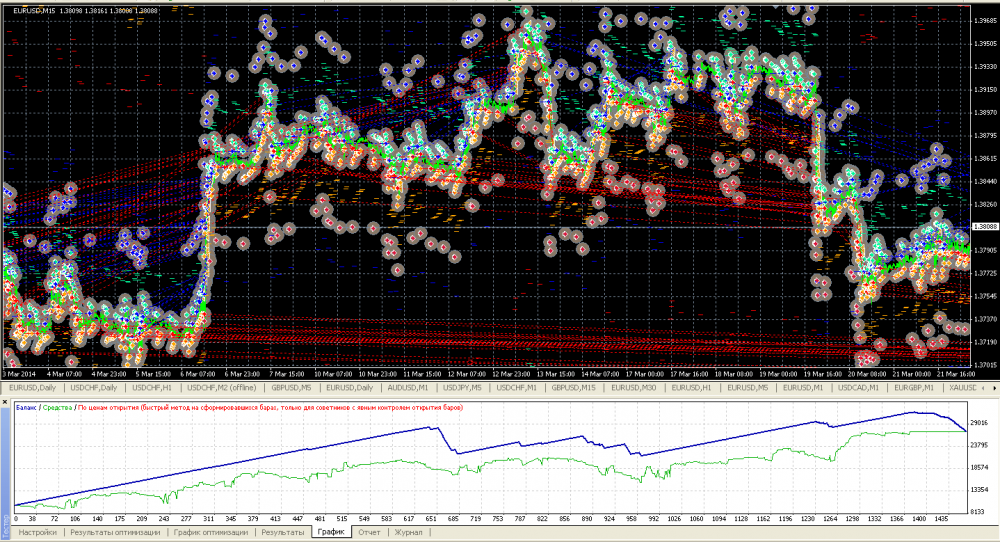Click the Средства legend label
Screen dimensions: 1000x542
pyautogui.click(x=57, y=407)
